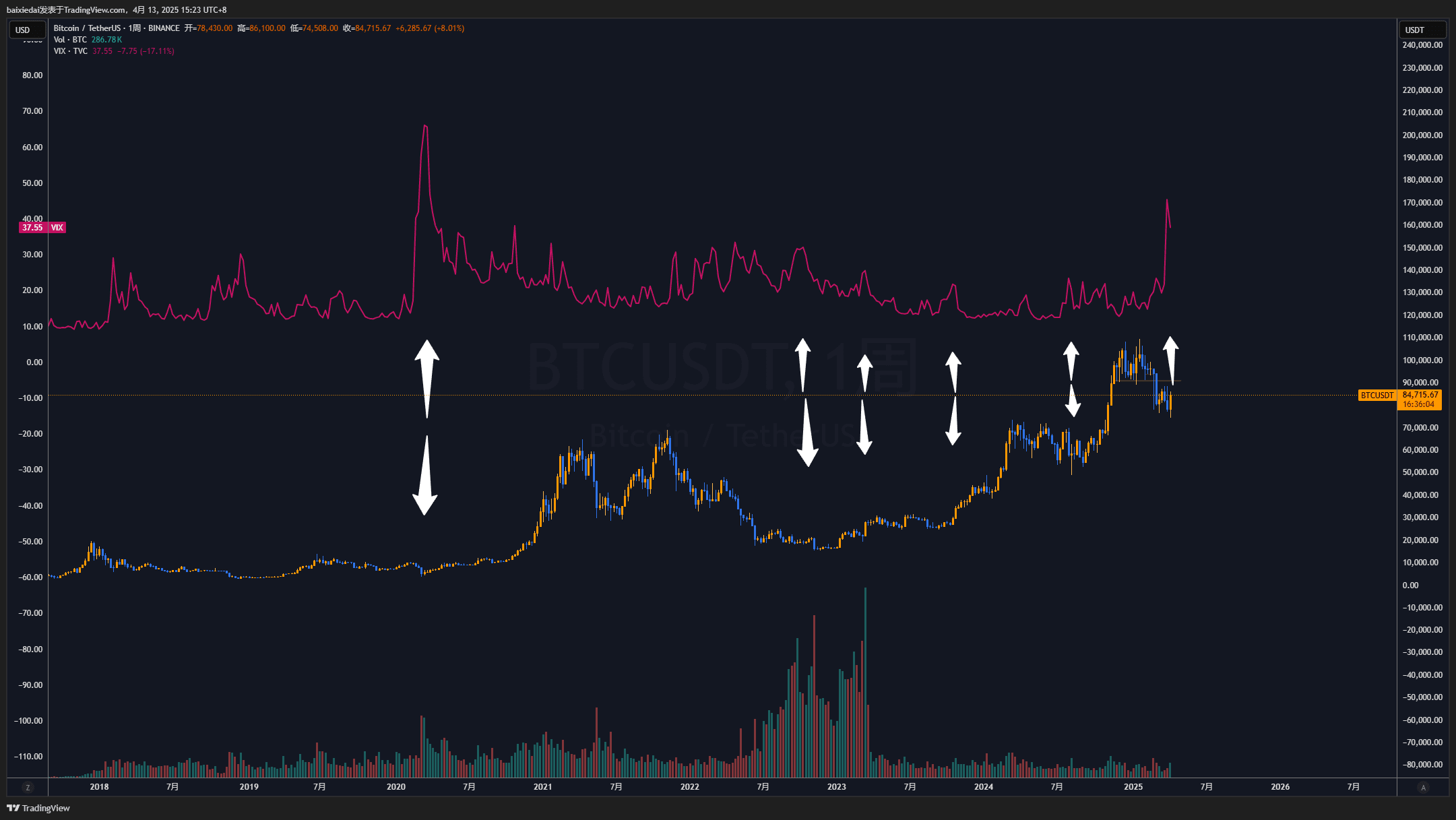
Task: Click −60.00 on the left VIX scale
Action: 30,577
